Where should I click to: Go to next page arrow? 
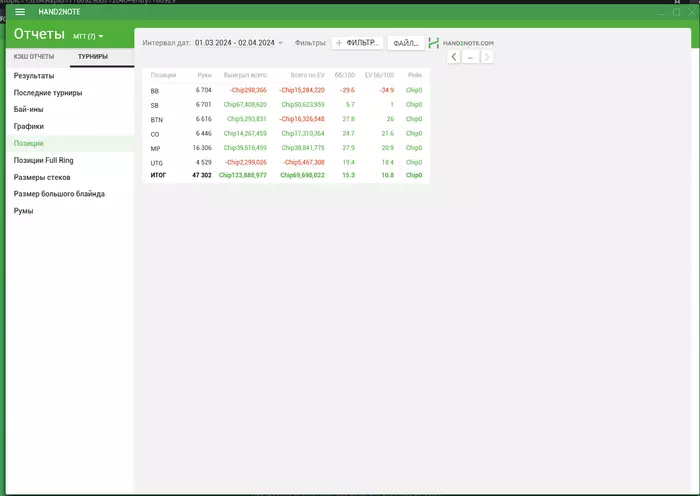pyautogui.click(x=487, y=57)
